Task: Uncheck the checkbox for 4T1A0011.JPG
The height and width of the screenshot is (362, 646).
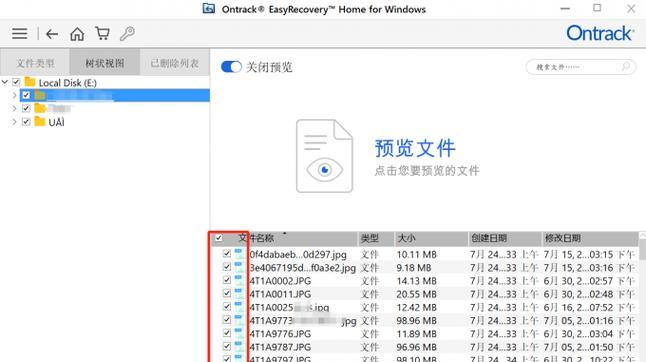Action: click(x=227, y=293)
